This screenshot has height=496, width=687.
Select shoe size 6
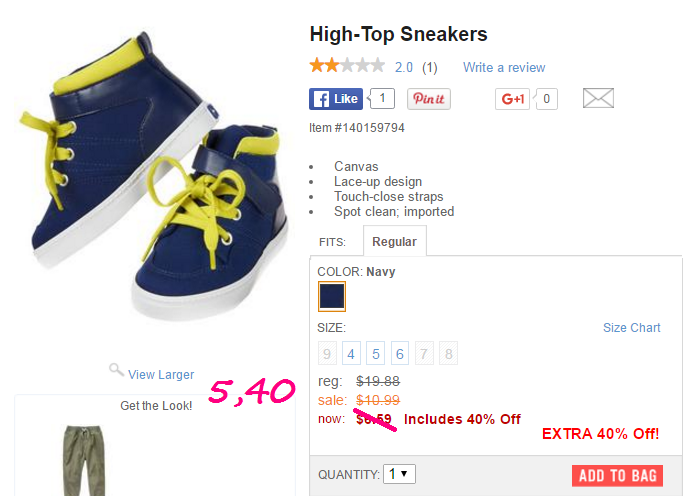400,353
